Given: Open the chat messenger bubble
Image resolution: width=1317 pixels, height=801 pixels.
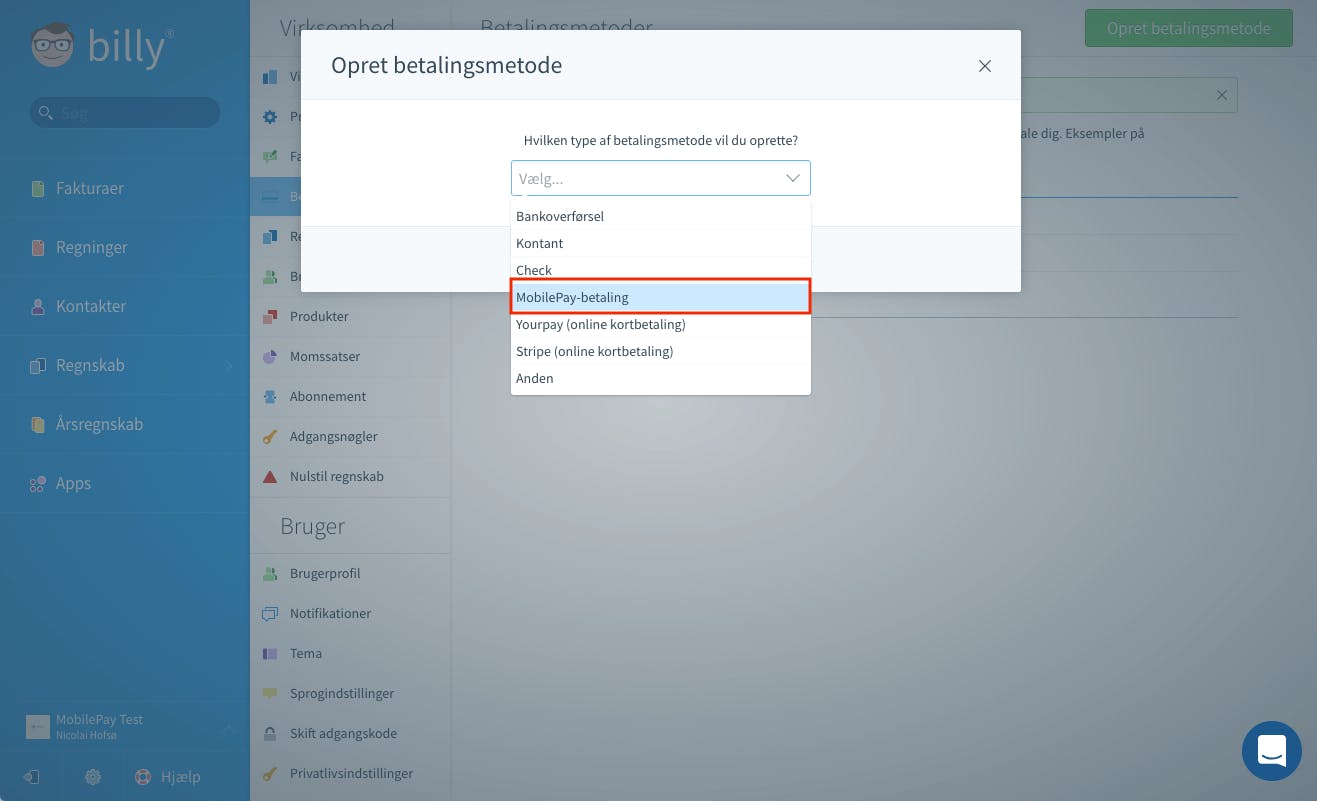Looking at the screenshot, I should [x=1271, y=750].
